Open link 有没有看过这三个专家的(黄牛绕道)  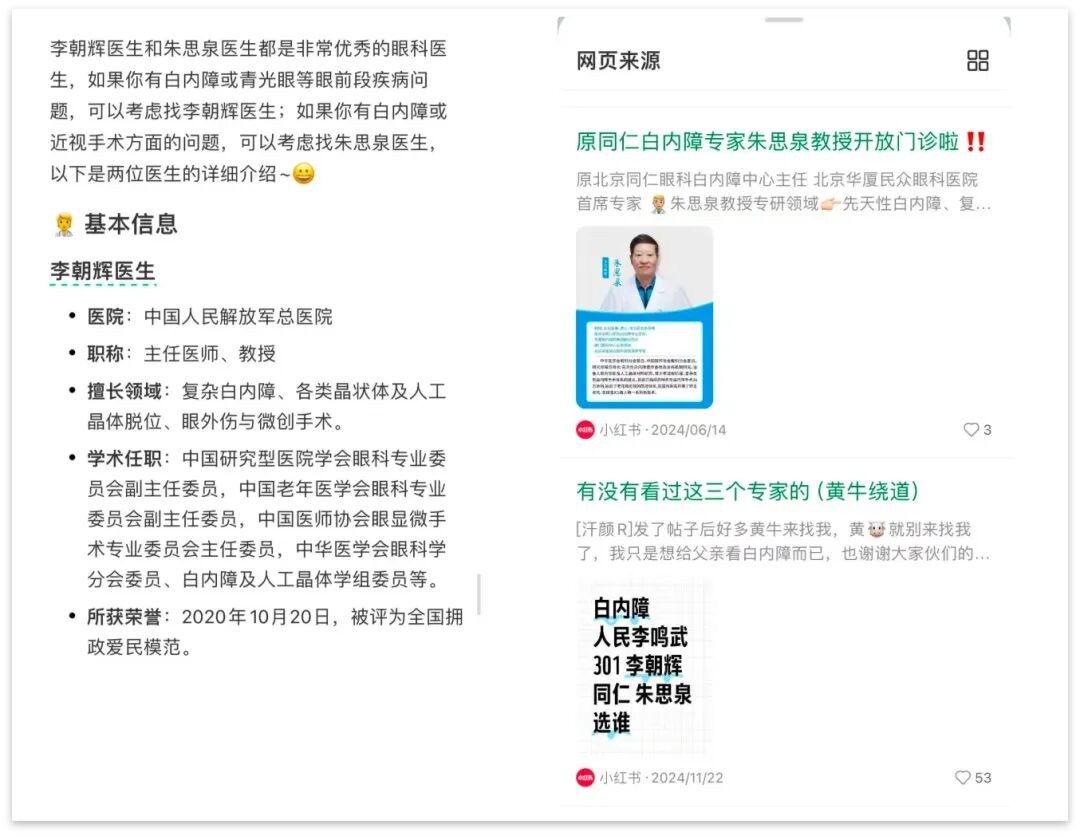[747, 491]
